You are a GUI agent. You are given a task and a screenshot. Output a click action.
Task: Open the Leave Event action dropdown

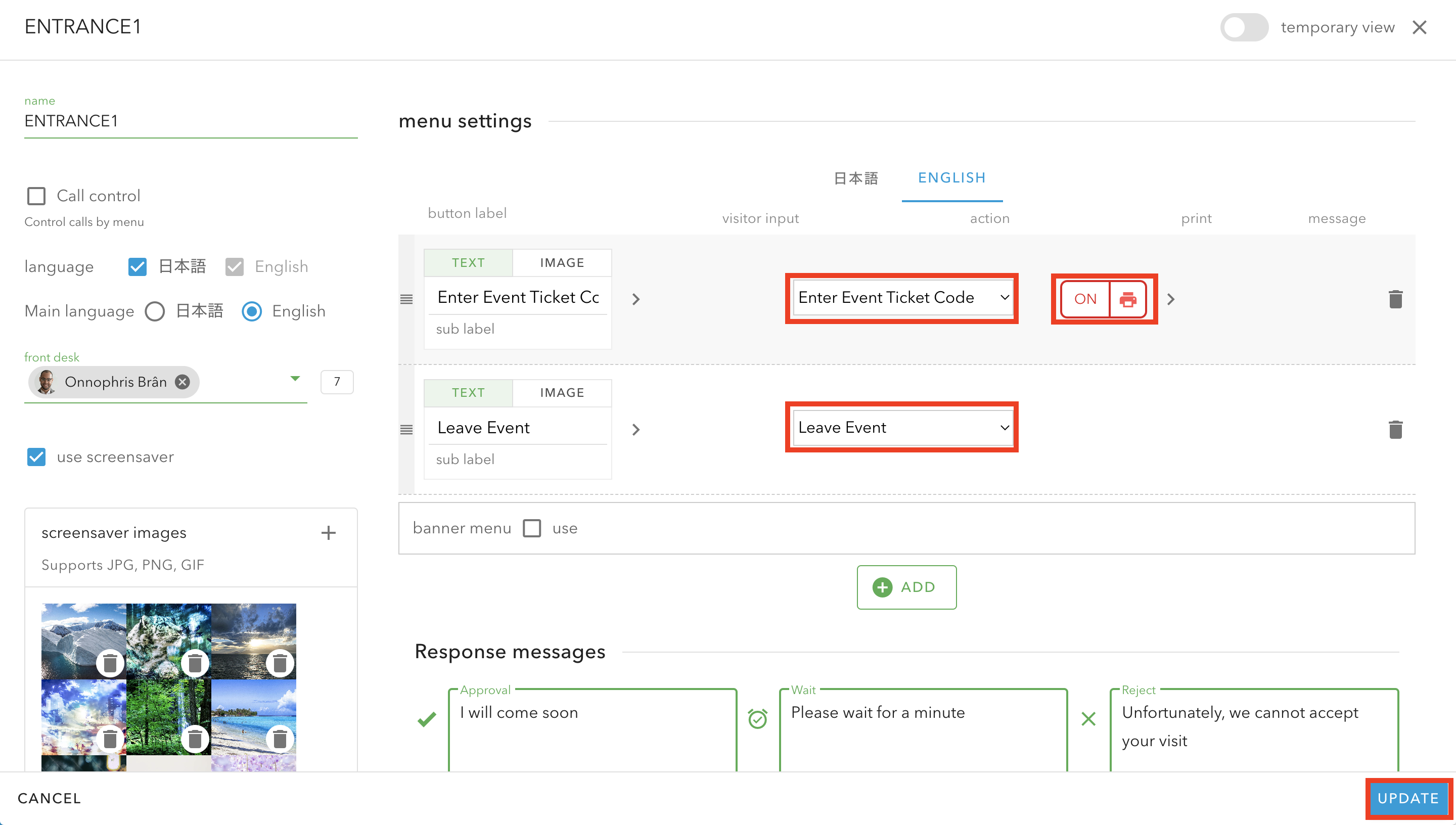(902, 427)
